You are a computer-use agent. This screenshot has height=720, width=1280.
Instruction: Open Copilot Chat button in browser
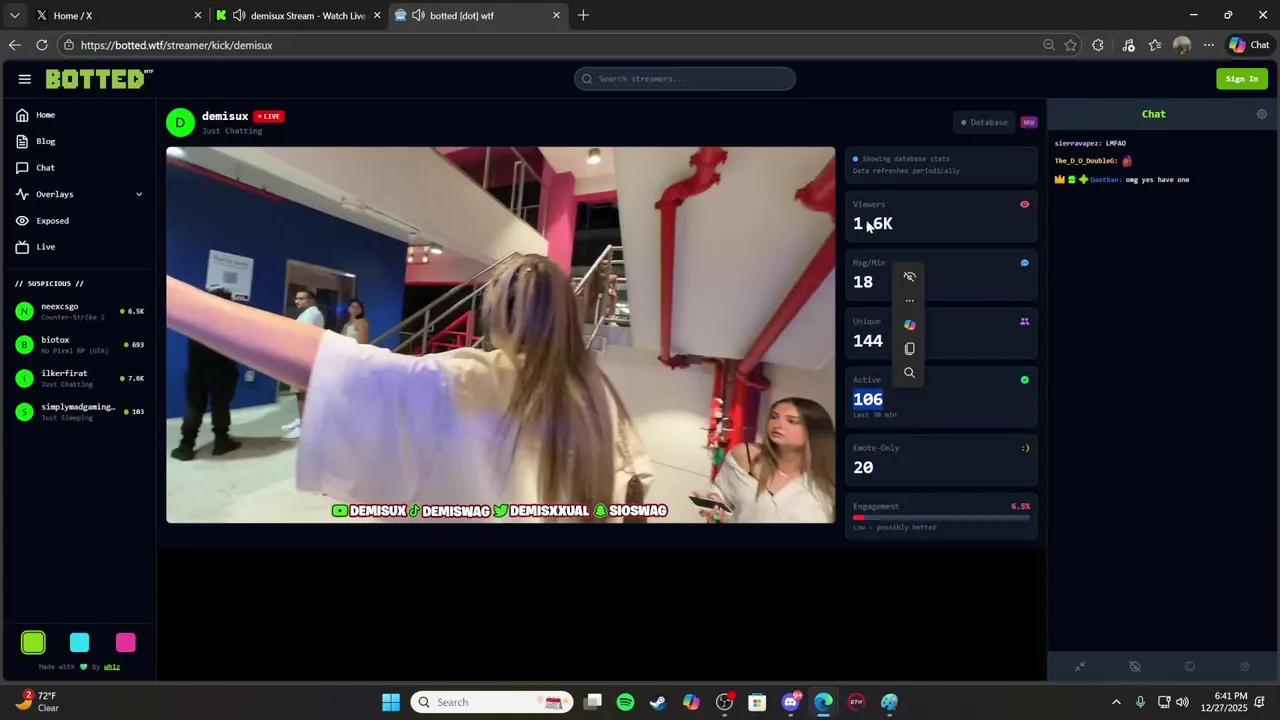click(x=1249, y=45)
